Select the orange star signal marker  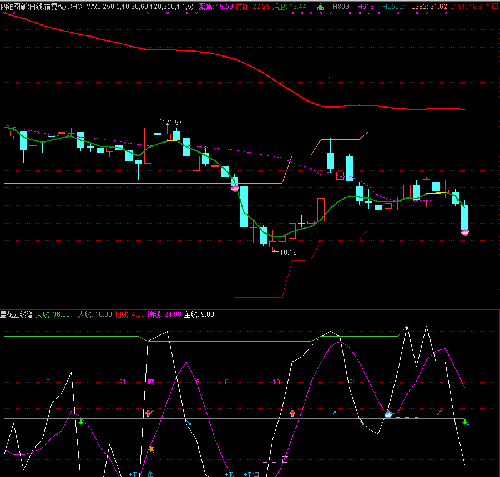pos(151,449)
